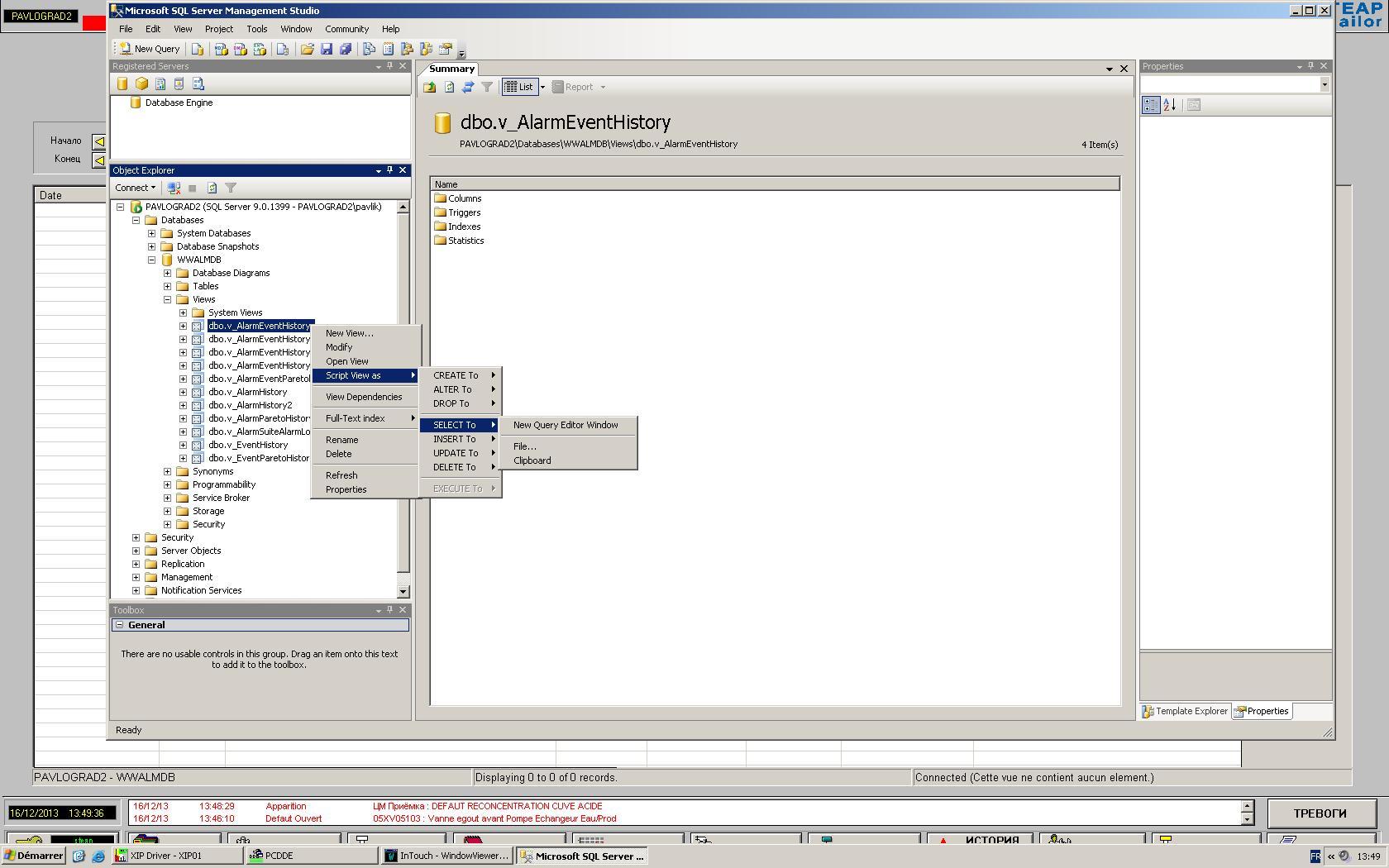Select Clipboard in the SELECT To submenu
The height and width of the screenshot is (868, 1389).
point(532,460)
